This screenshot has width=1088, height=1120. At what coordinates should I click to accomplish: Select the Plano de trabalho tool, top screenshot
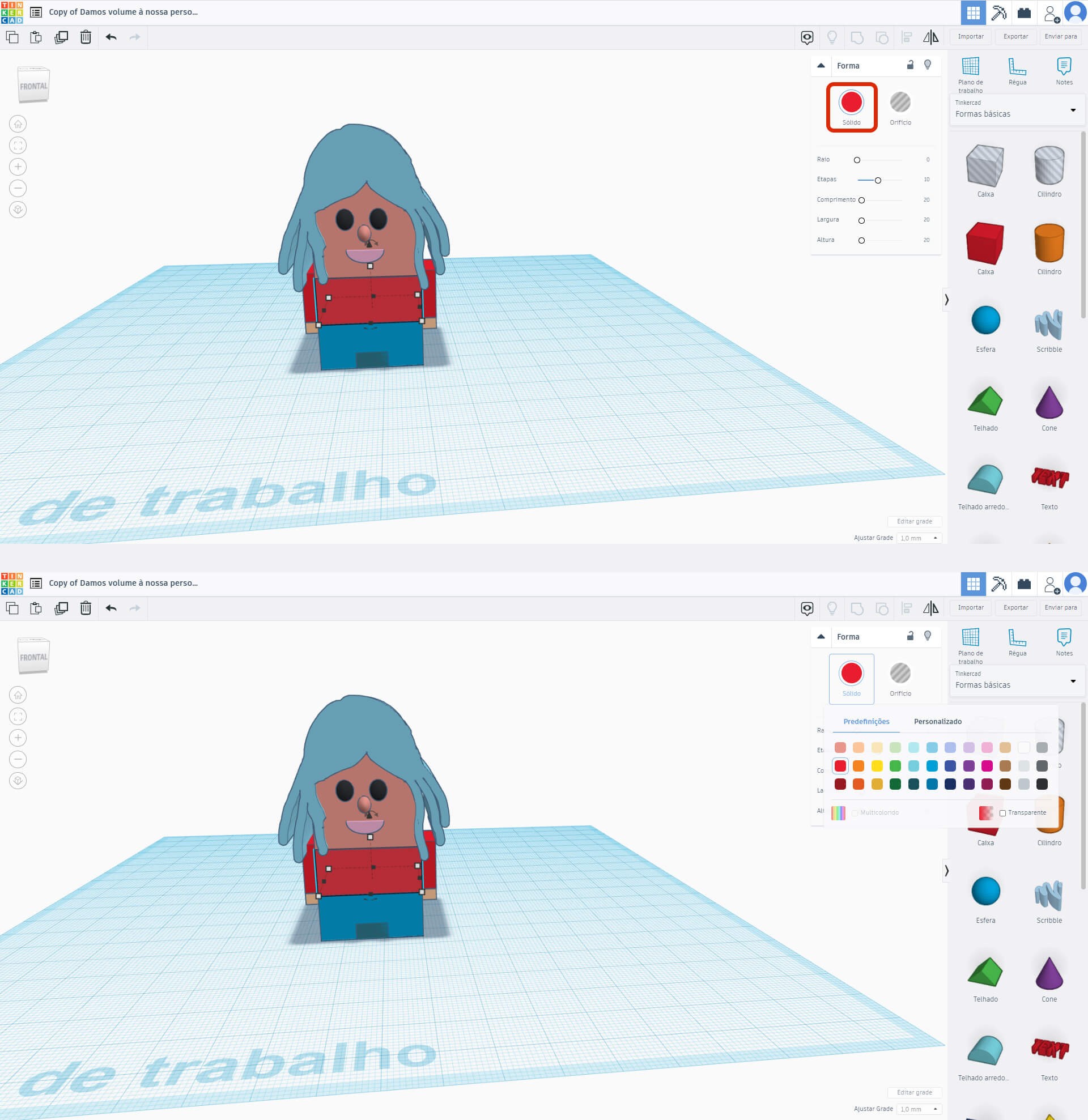[x=971, y=75]
